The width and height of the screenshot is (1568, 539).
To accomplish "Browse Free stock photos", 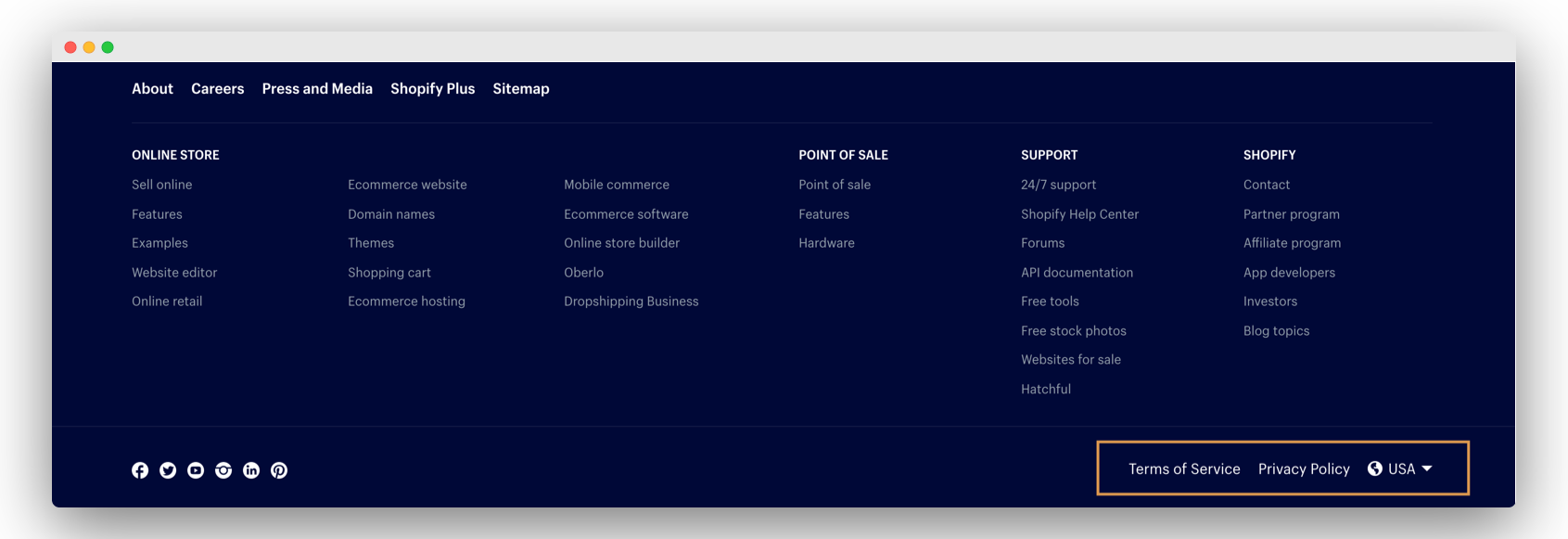I will tap(1073, 331).
